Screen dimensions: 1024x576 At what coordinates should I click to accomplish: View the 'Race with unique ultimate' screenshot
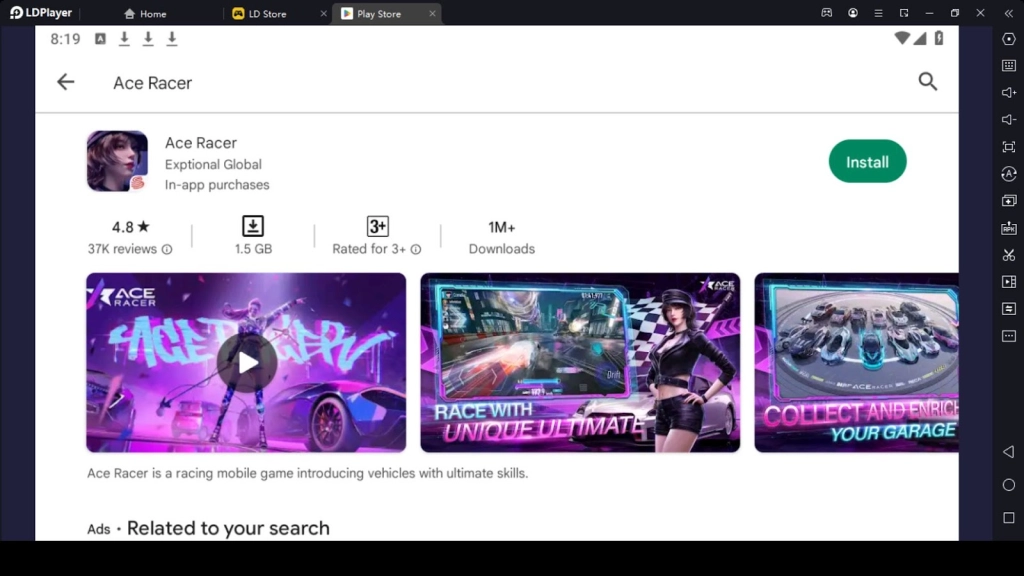580,362
